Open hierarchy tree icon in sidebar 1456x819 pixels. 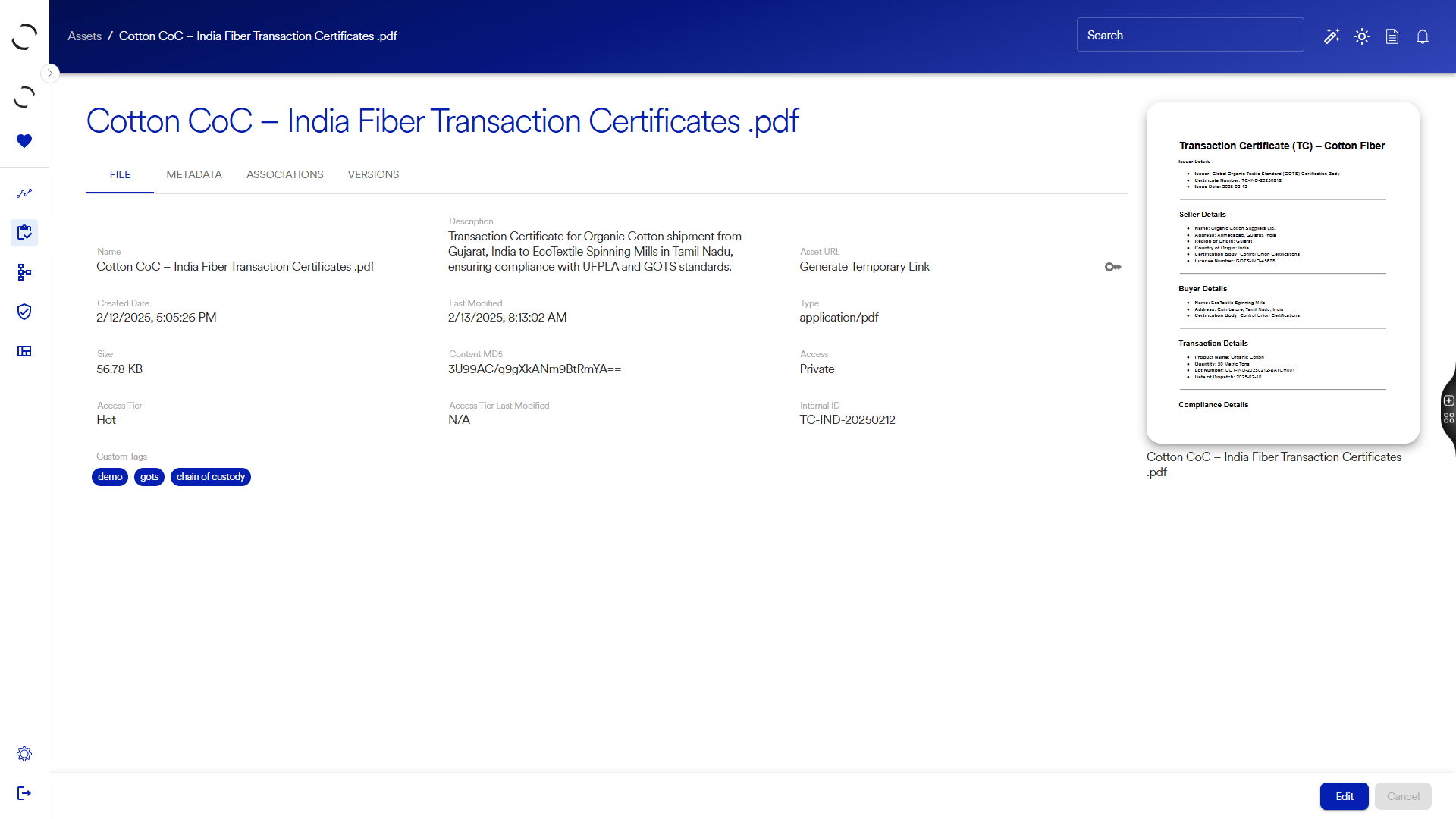coord(24,272)
